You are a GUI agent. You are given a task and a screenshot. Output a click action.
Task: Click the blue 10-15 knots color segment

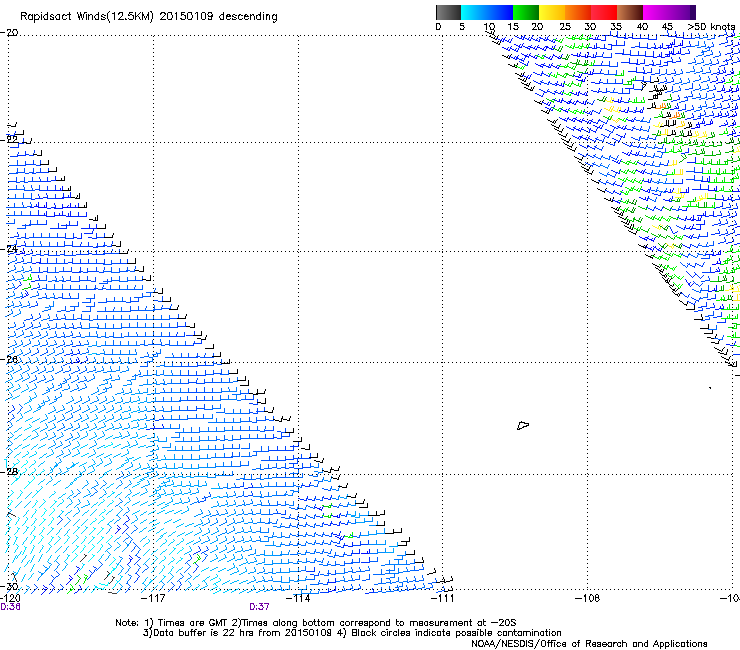pos(500,12)
